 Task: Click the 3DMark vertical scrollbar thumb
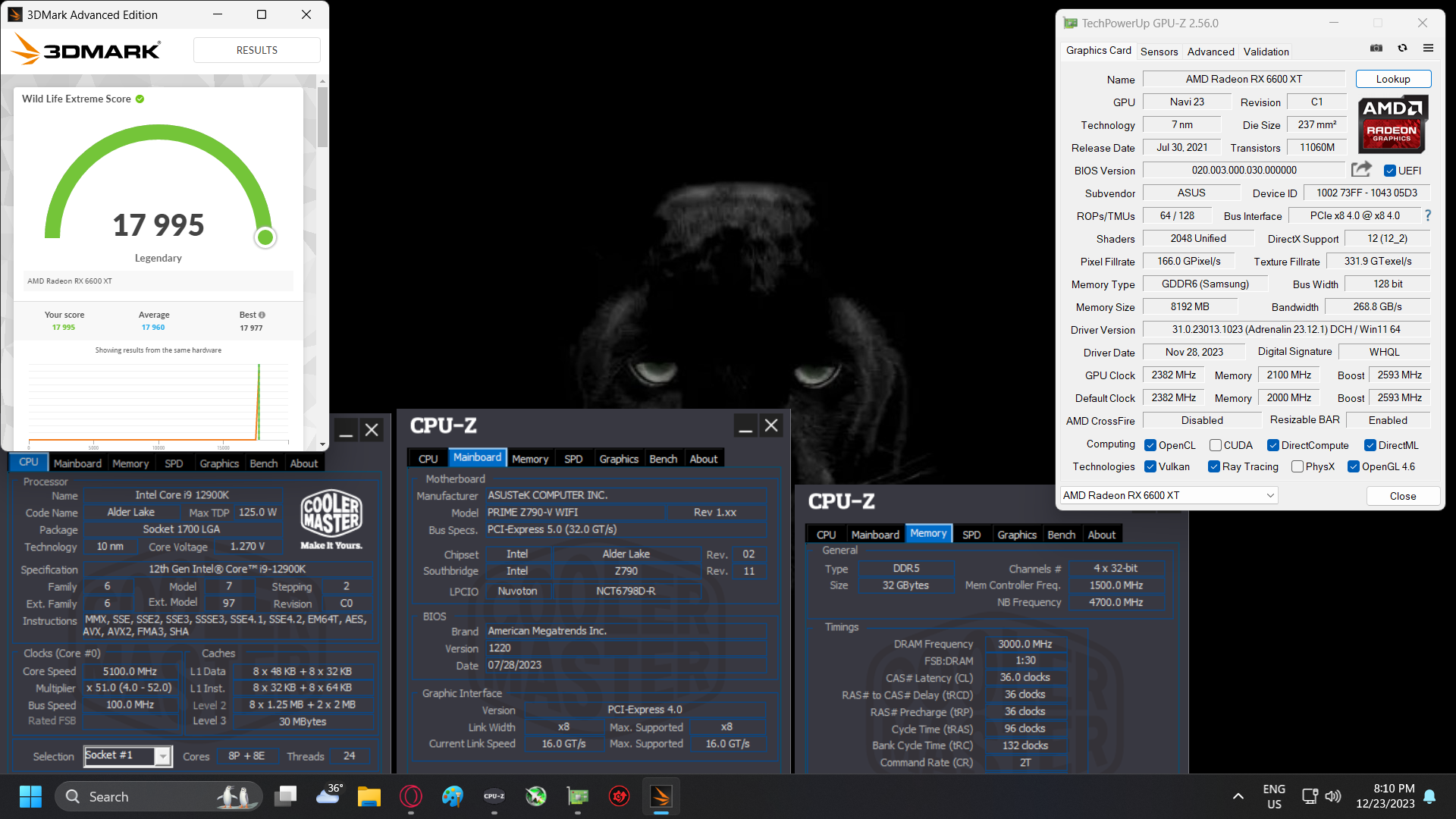[x=323, y=118]
